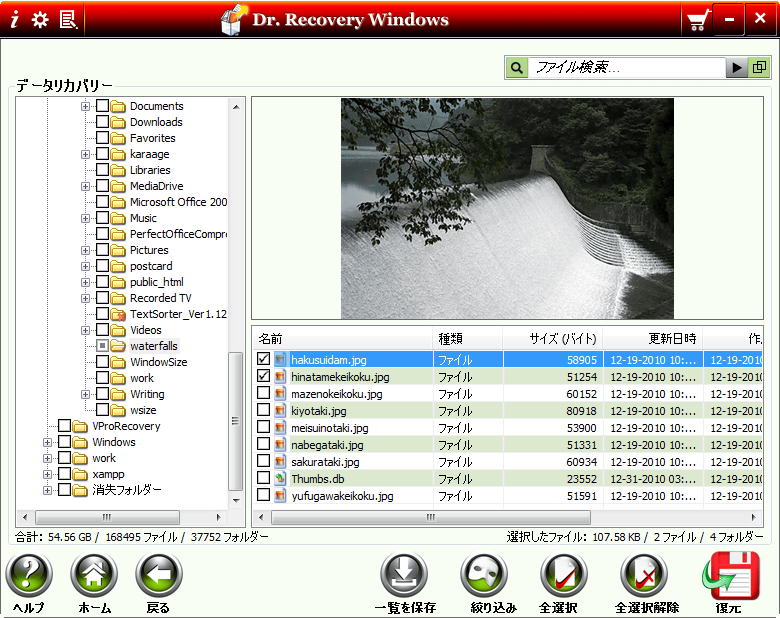
Task: Expand the Music folder node
Action: [x=86, y=218]
